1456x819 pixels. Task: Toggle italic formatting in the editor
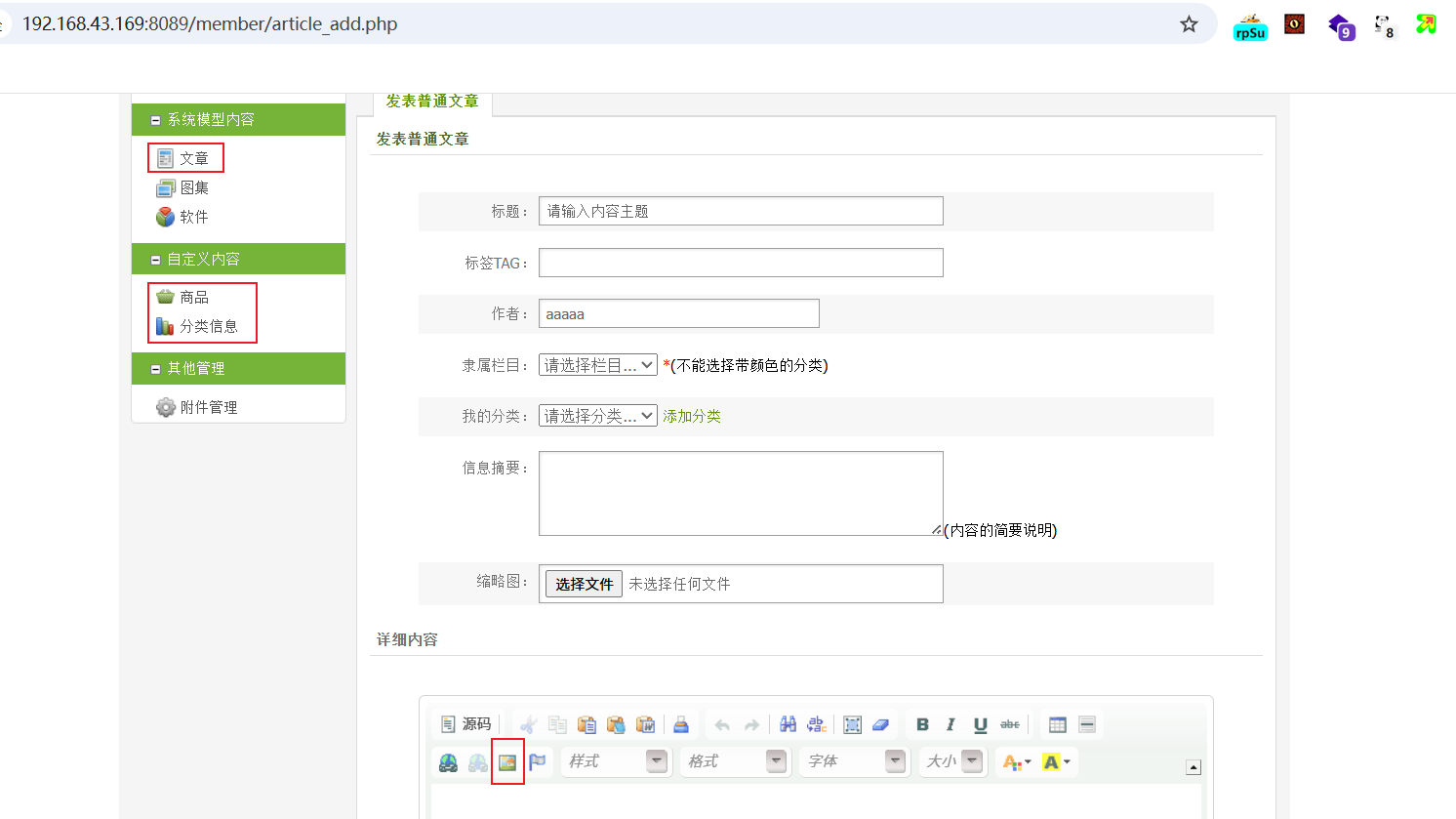[950, 724]
